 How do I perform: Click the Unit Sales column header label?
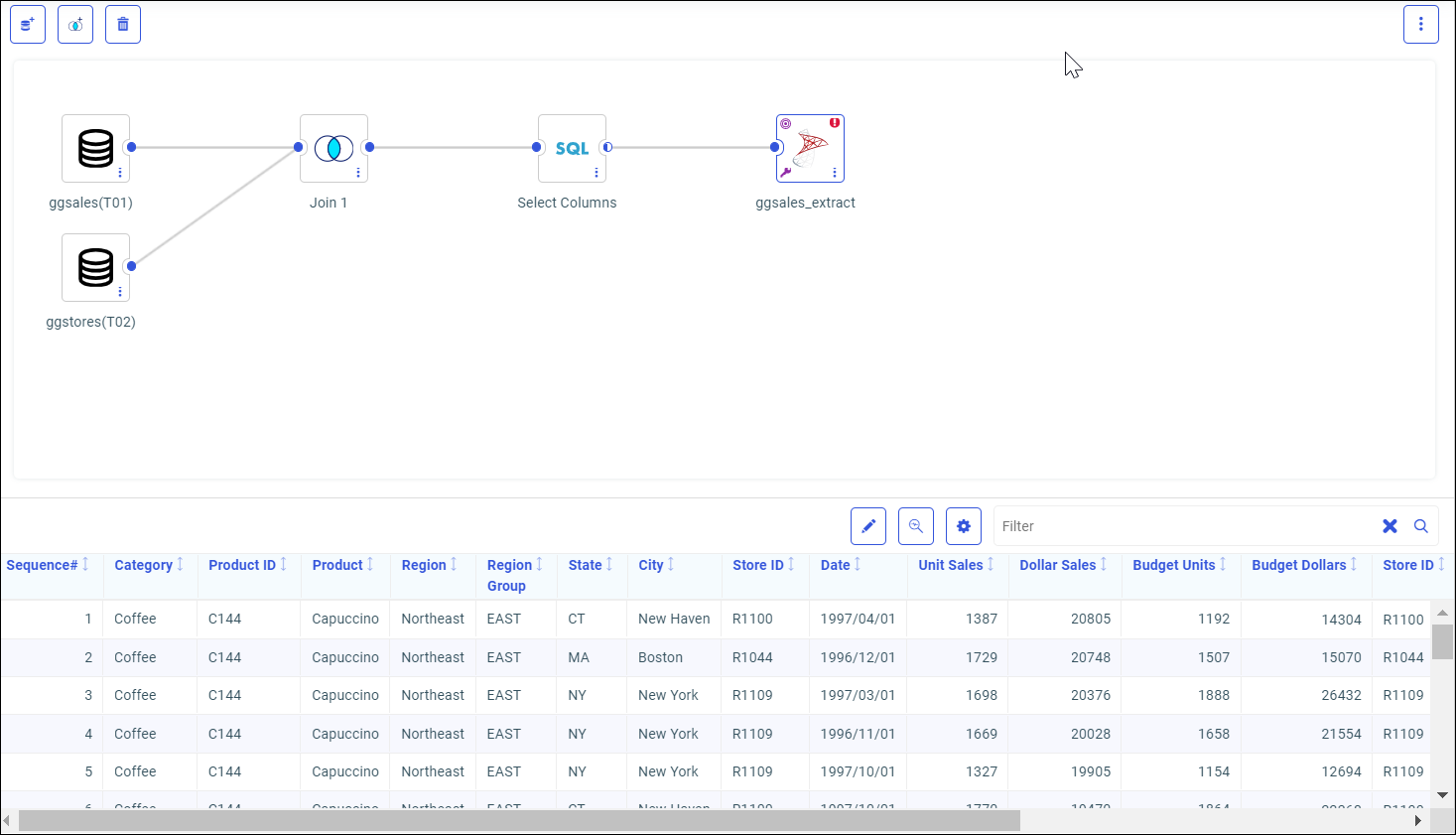tap(951, 565)
